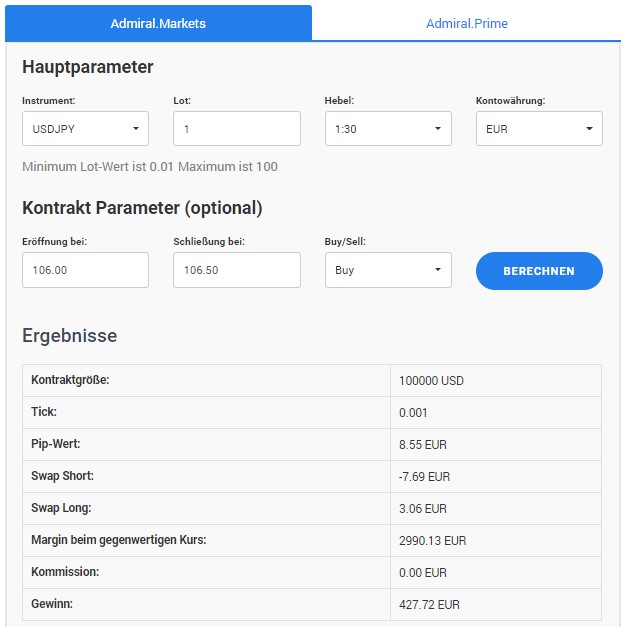This screenshot has height=627, width=625.
Task: Click the Ergebnisse section heading
Action: [70, 336]
